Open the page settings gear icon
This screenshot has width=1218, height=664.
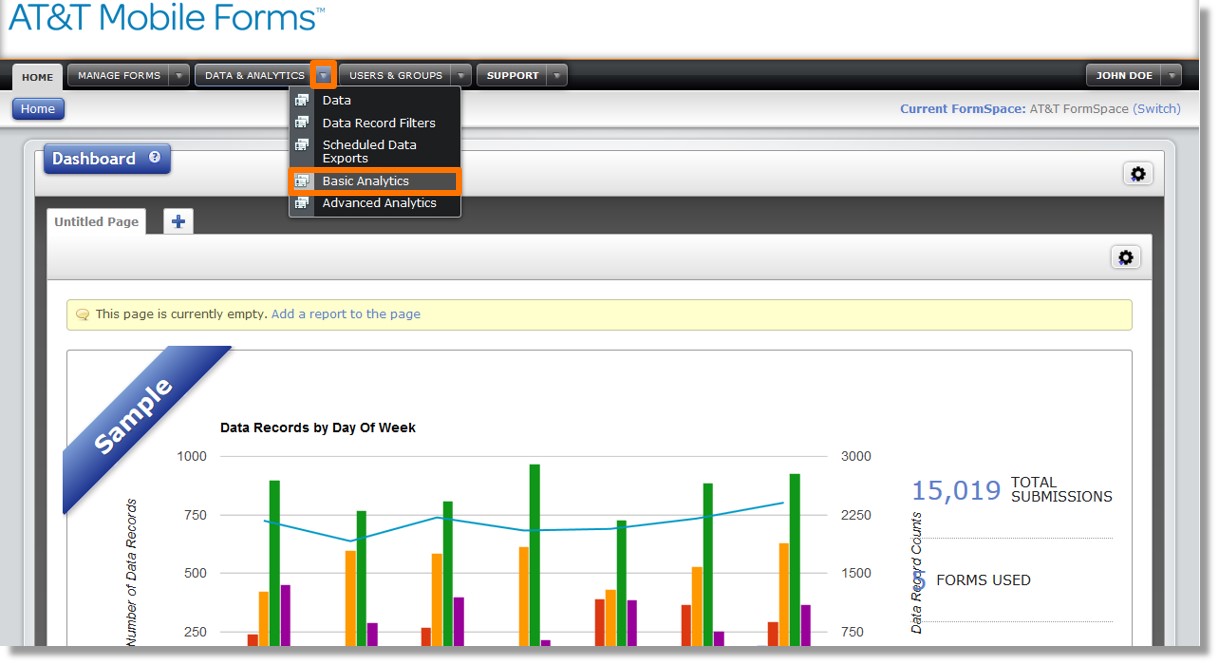pos(1126,258)
